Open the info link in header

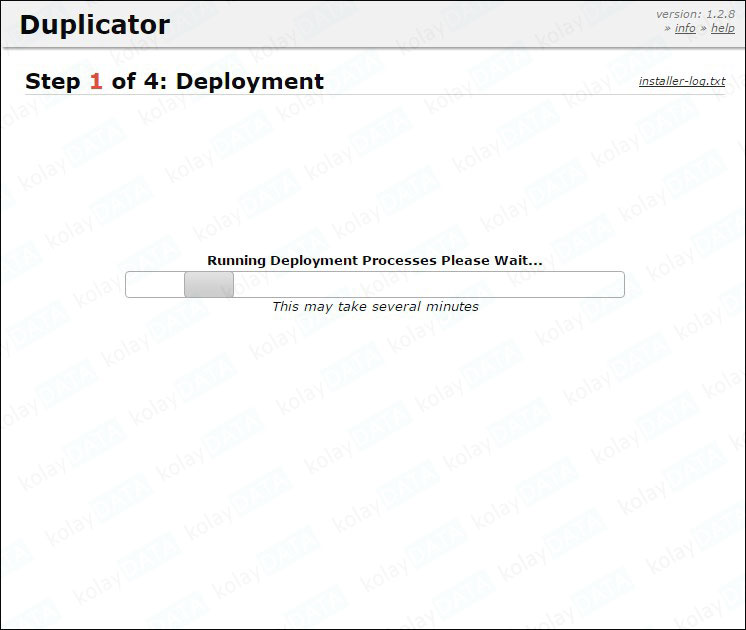click(x=685, y=29)
